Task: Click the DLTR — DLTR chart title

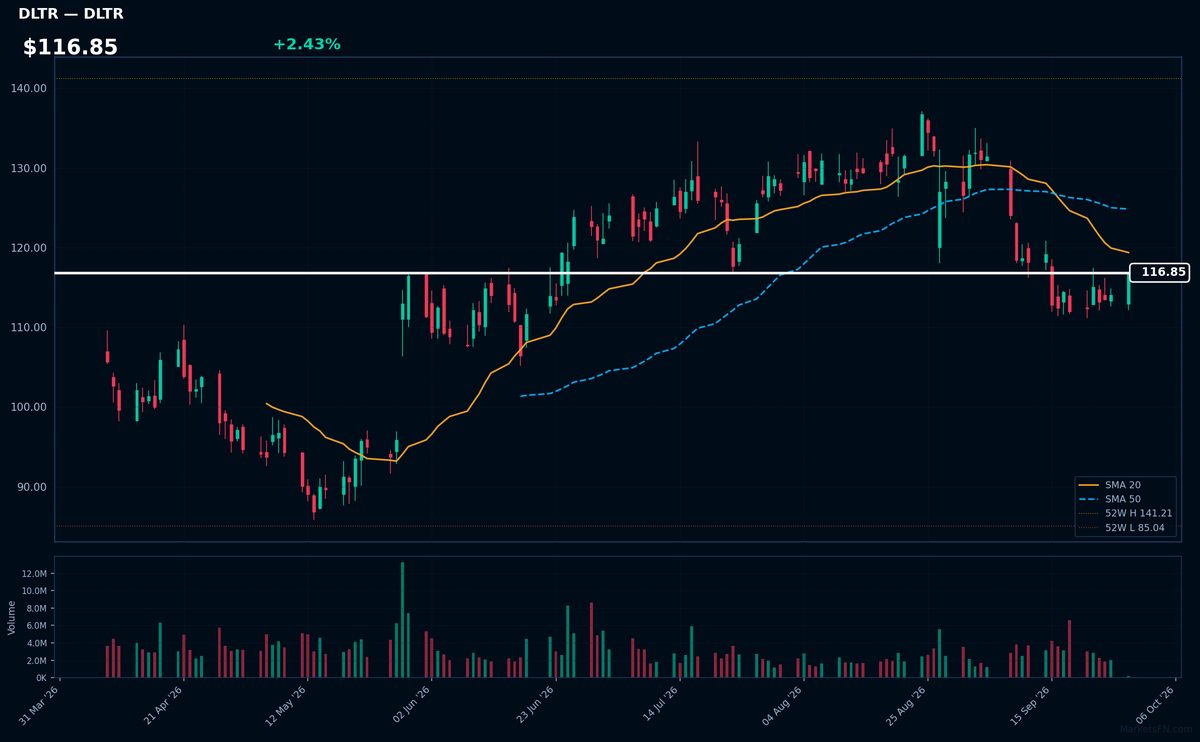Action: (71, 14)
